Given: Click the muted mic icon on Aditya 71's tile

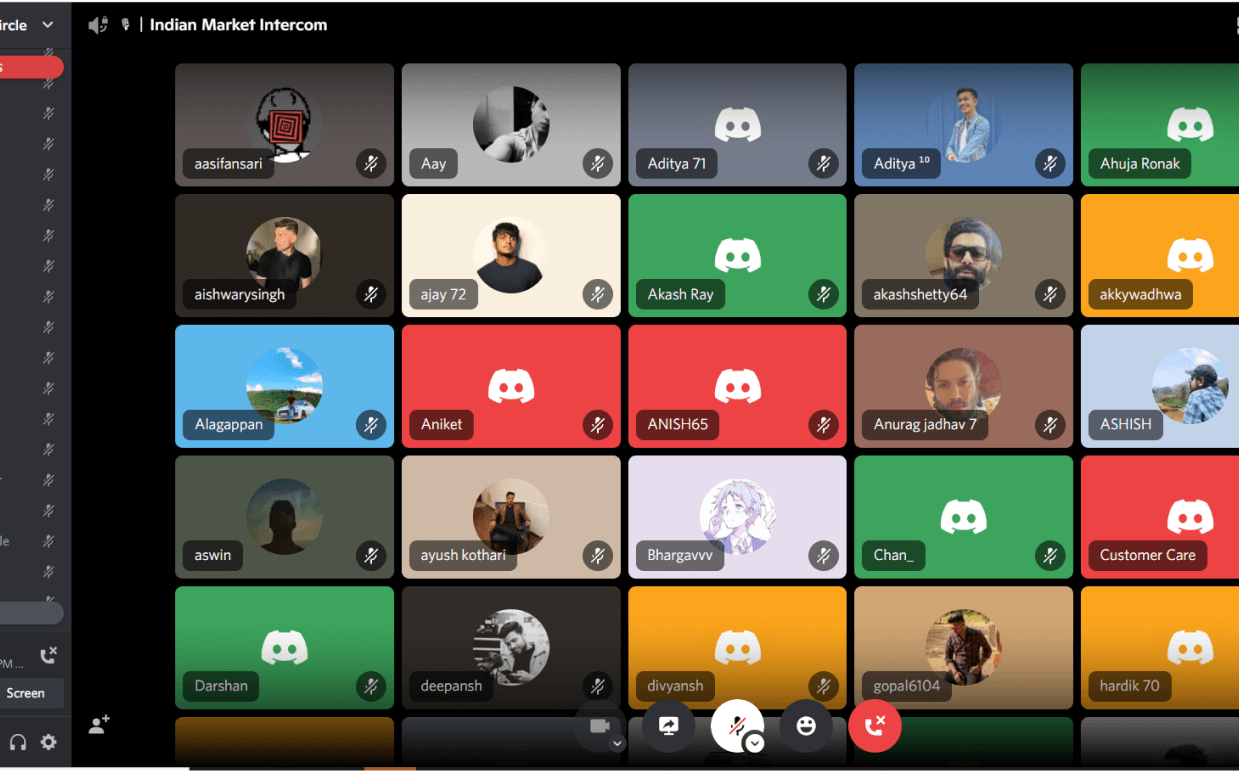Looking at the screenshot, I should click(x=823, y=163).
